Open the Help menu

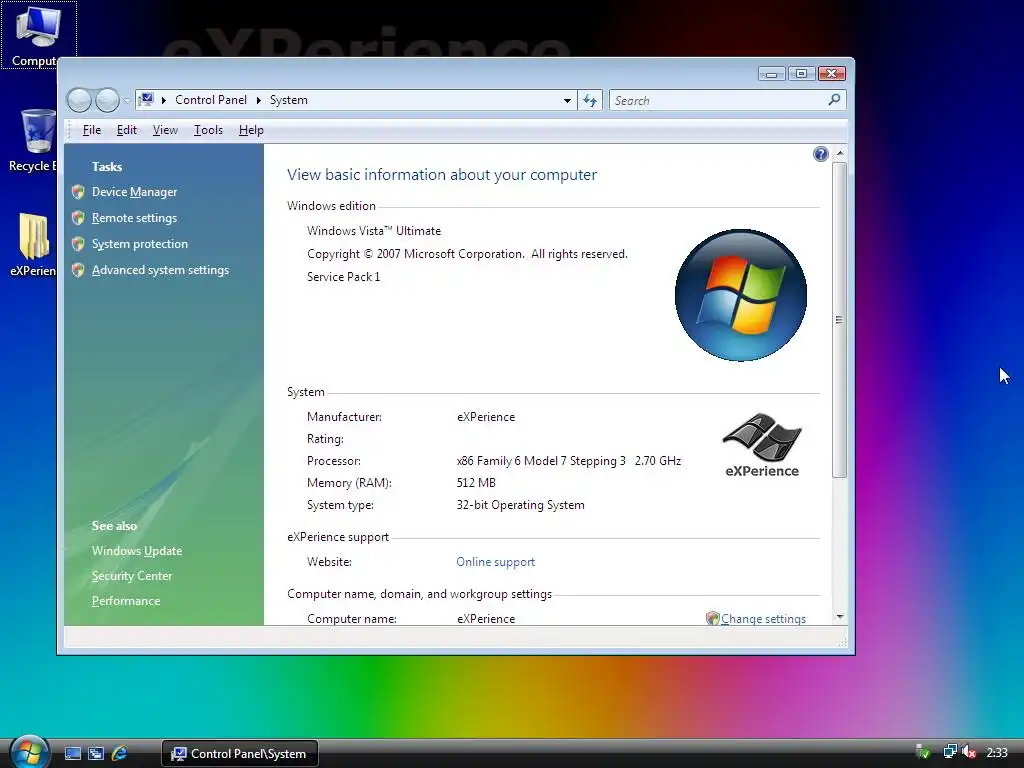pyautogui.click(x=251, y=130)
